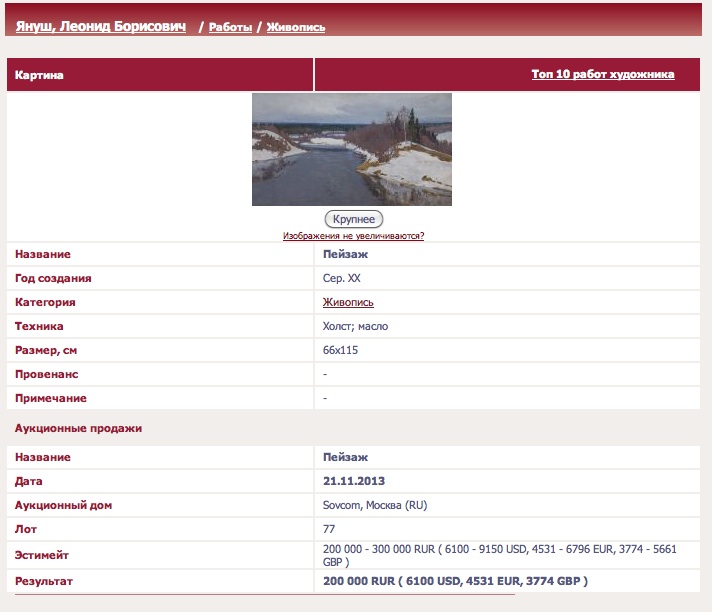712x612 pixels.
Task: Click the landscape painting thumbnail
Action: (352, 149)
